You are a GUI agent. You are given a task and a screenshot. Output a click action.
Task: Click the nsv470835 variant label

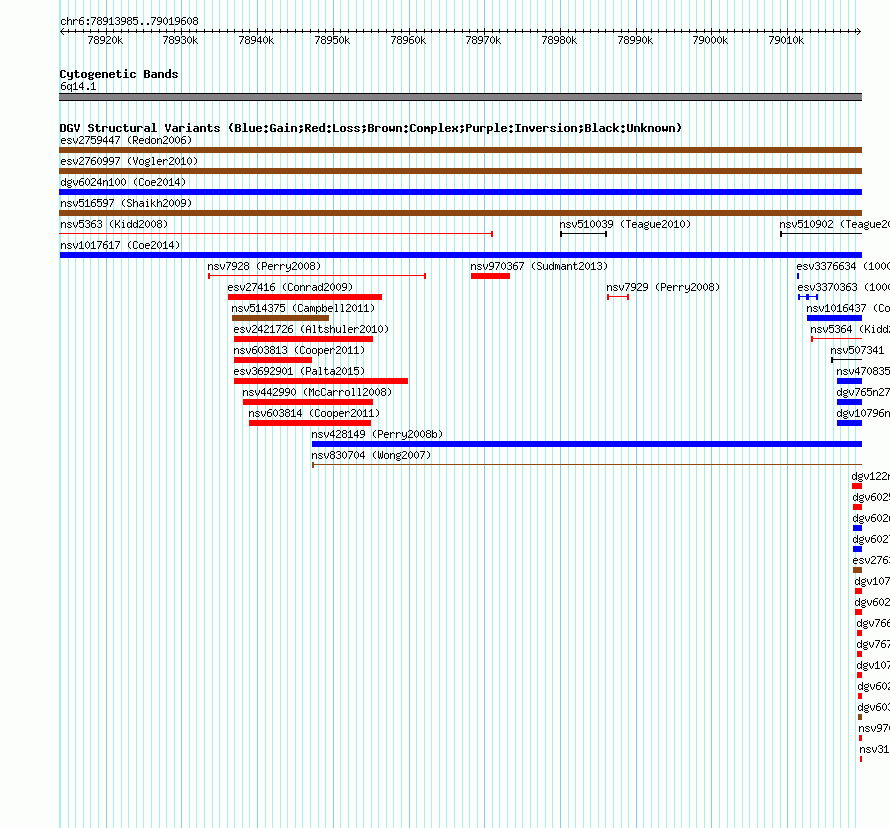pos(863,371)
